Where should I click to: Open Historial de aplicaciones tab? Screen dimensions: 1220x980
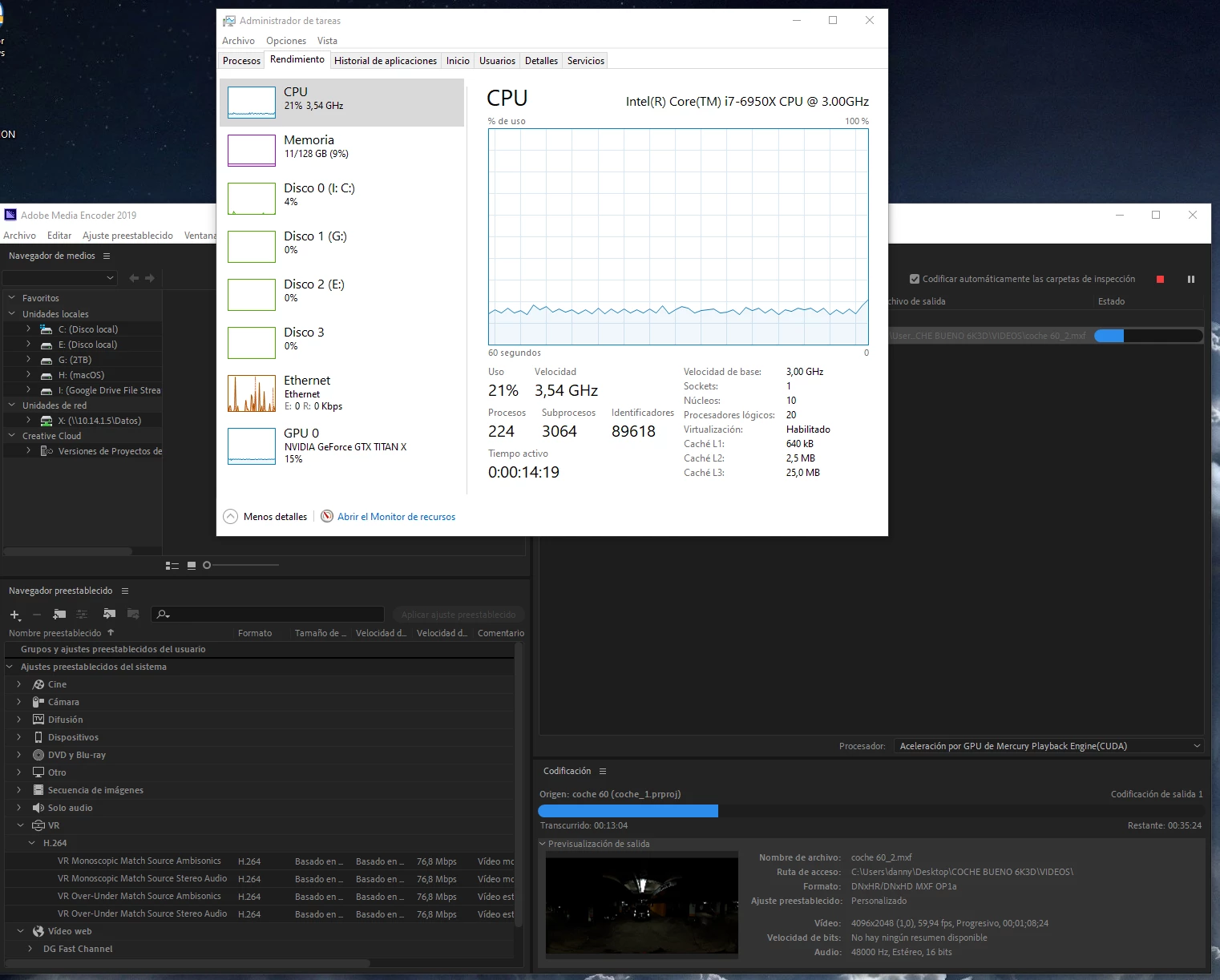click(386, 61)
